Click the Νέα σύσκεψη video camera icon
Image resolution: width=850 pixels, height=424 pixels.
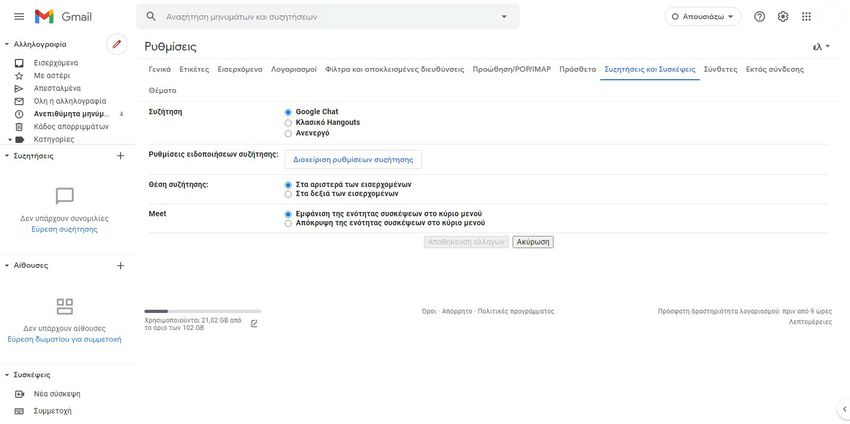[20, 394]
